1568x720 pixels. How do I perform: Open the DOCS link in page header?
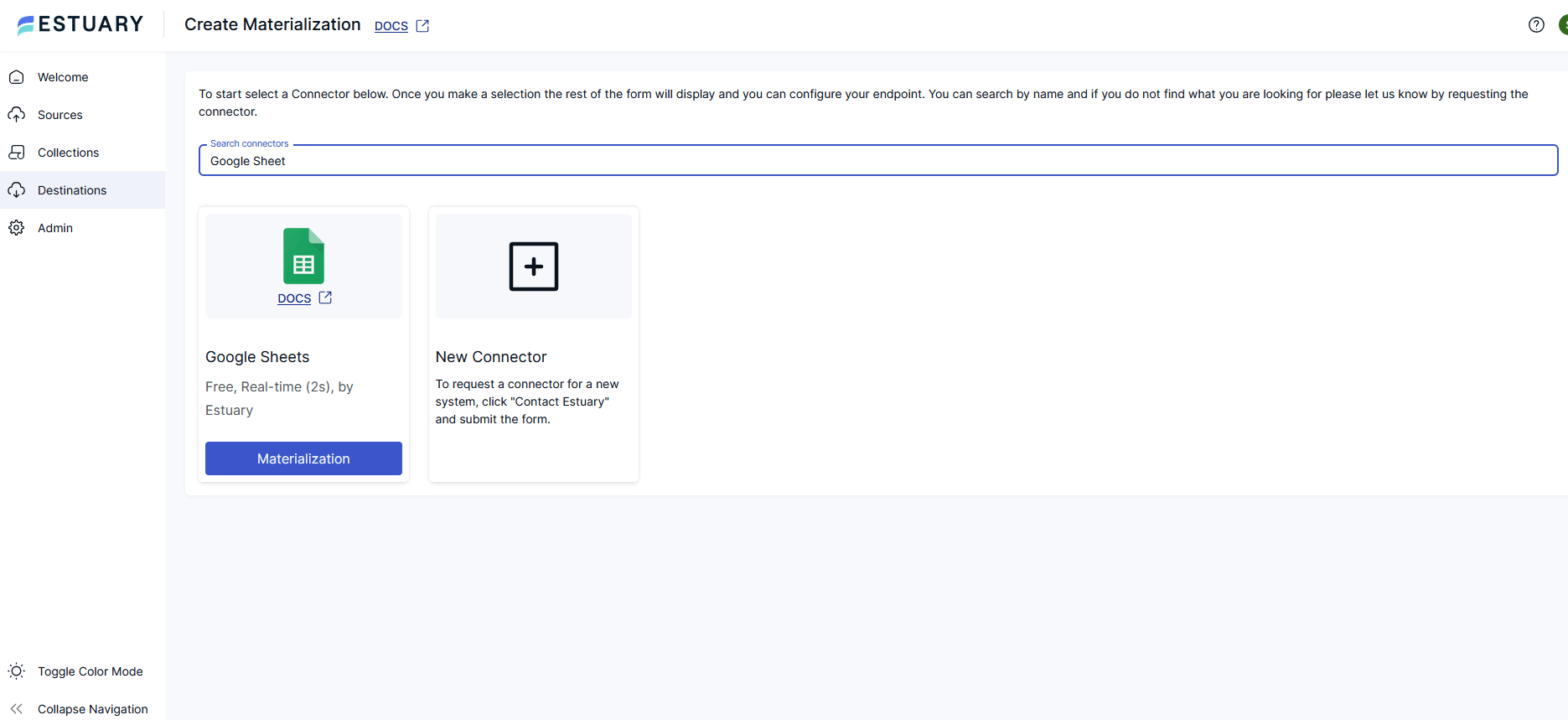pyautogui.click(x=391, y=26)
